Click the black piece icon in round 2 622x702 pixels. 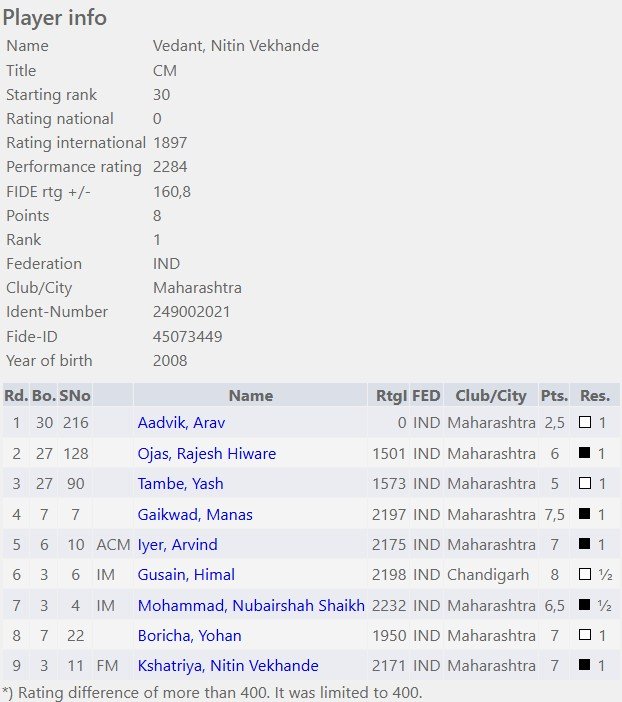click(x=584, y=452)
